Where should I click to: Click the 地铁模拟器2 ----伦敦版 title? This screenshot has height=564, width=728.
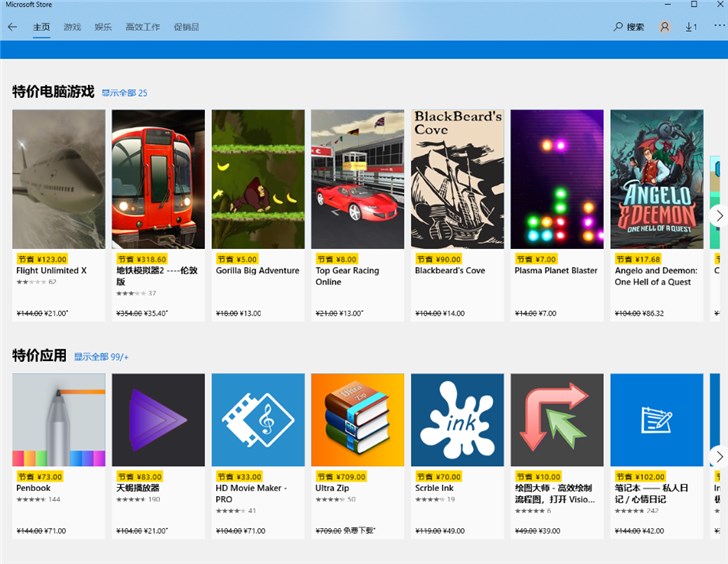(x=157, y=276)
